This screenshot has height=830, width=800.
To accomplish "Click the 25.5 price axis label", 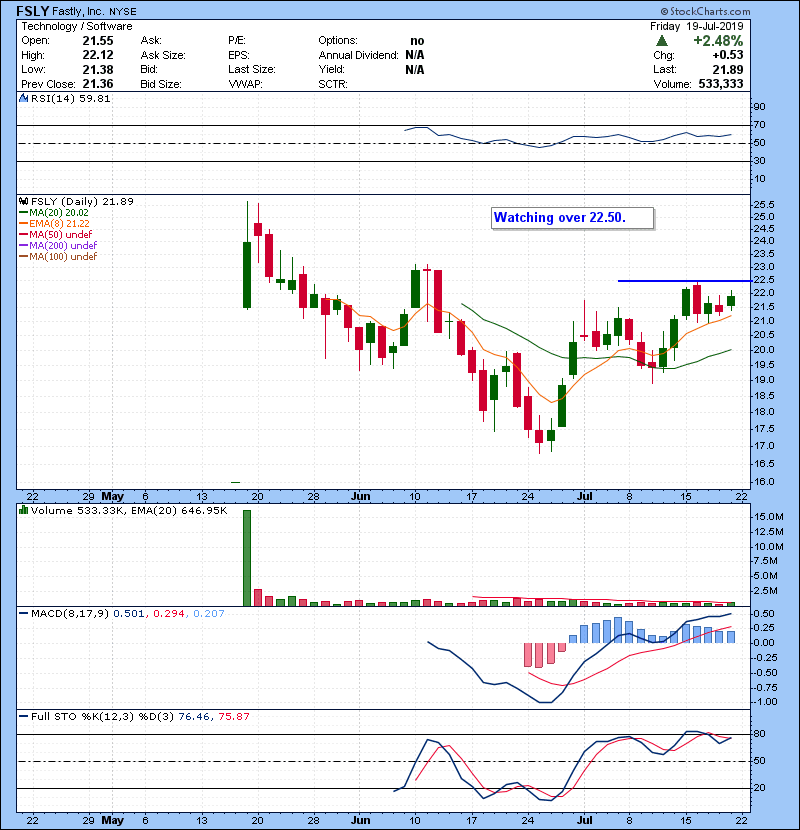I will coord(764,204).
